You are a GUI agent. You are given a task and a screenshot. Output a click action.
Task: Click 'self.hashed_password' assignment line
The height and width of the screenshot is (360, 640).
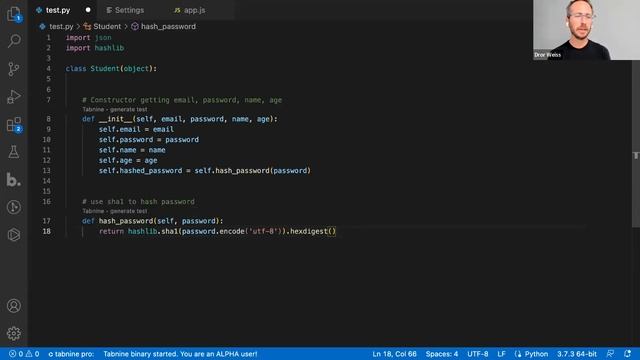pyautogui.click(x=204, y=171)
